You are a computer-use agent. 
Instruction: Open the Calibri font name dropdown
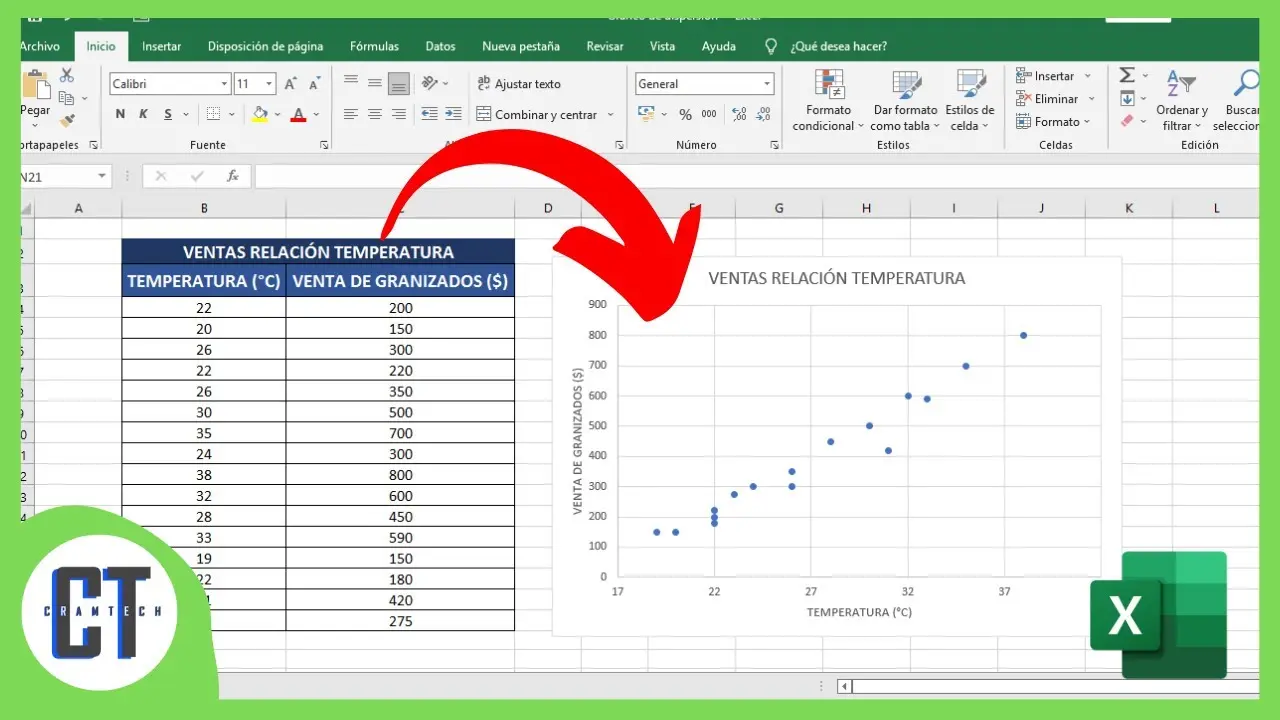(x=224, y=84)
